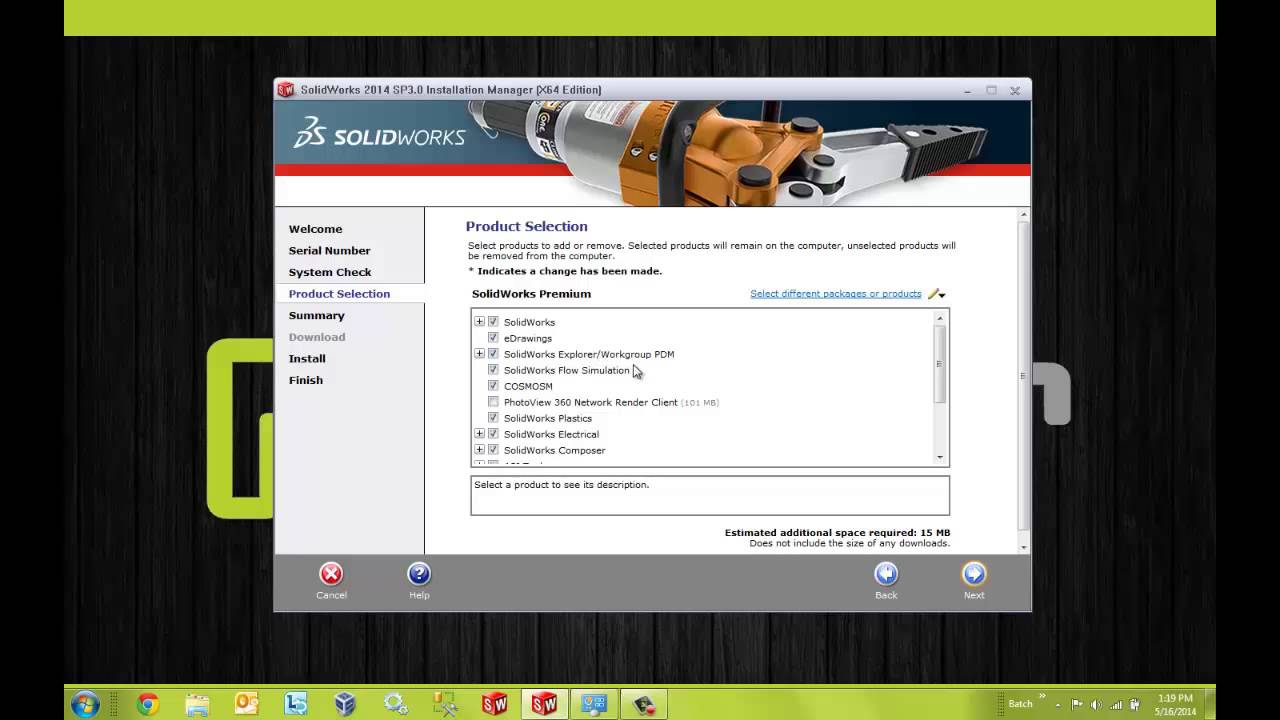Expand the SolidWorks Composer node

tap(479, 450)
